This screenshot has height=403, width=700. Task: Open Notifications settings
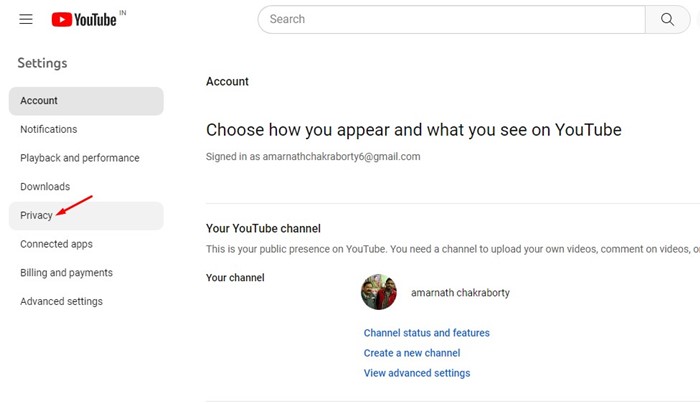48,129
